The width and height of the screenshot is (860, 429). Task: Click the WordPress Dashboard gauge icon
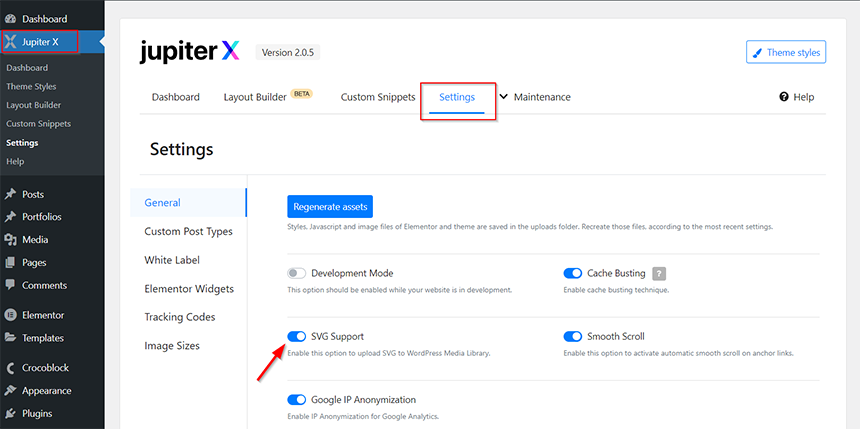pyautogui.click(x=10, y=19)
